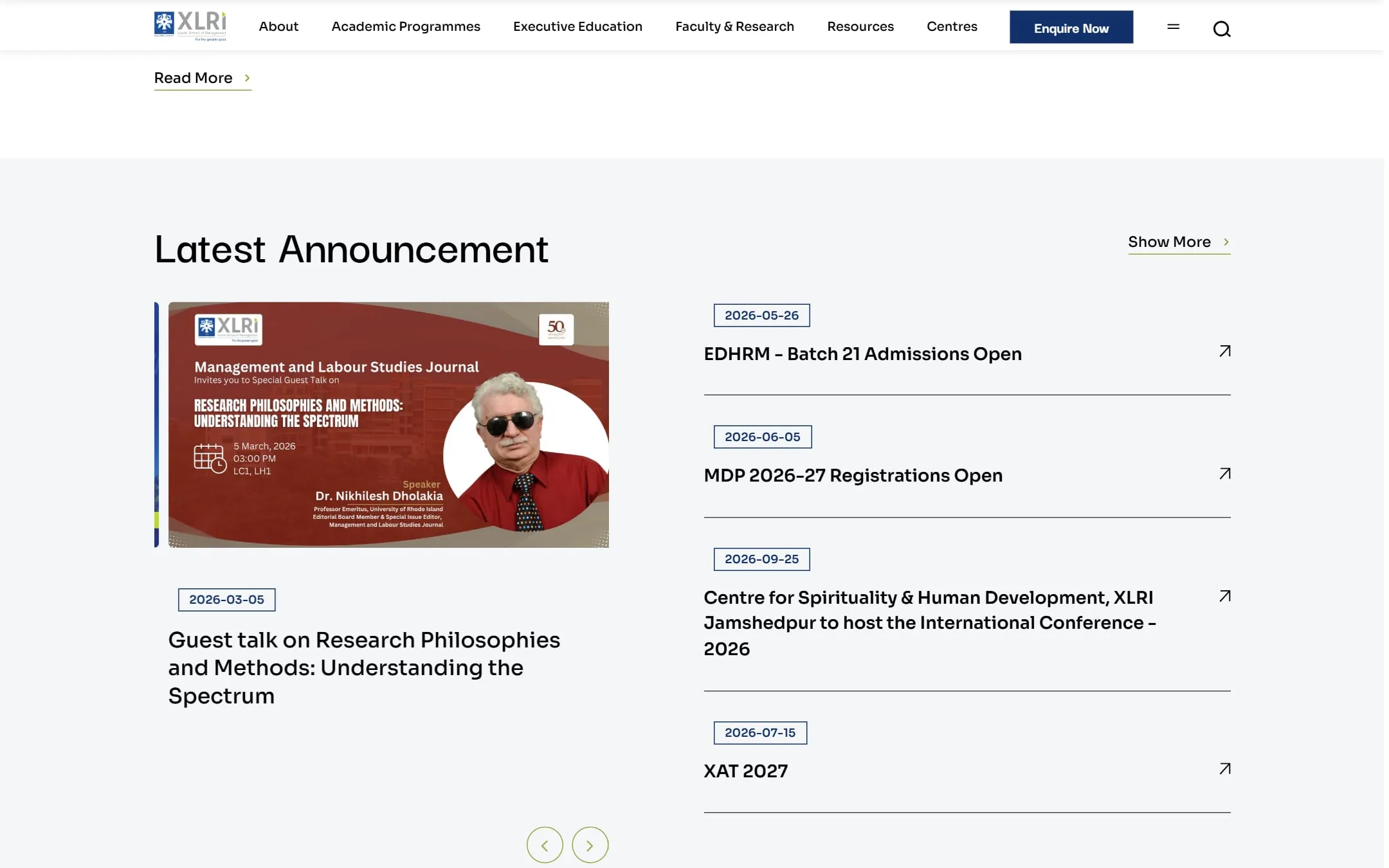1389x868 pixels.
Task: Click chevron next to Show More
Action: click(1226, 242)
